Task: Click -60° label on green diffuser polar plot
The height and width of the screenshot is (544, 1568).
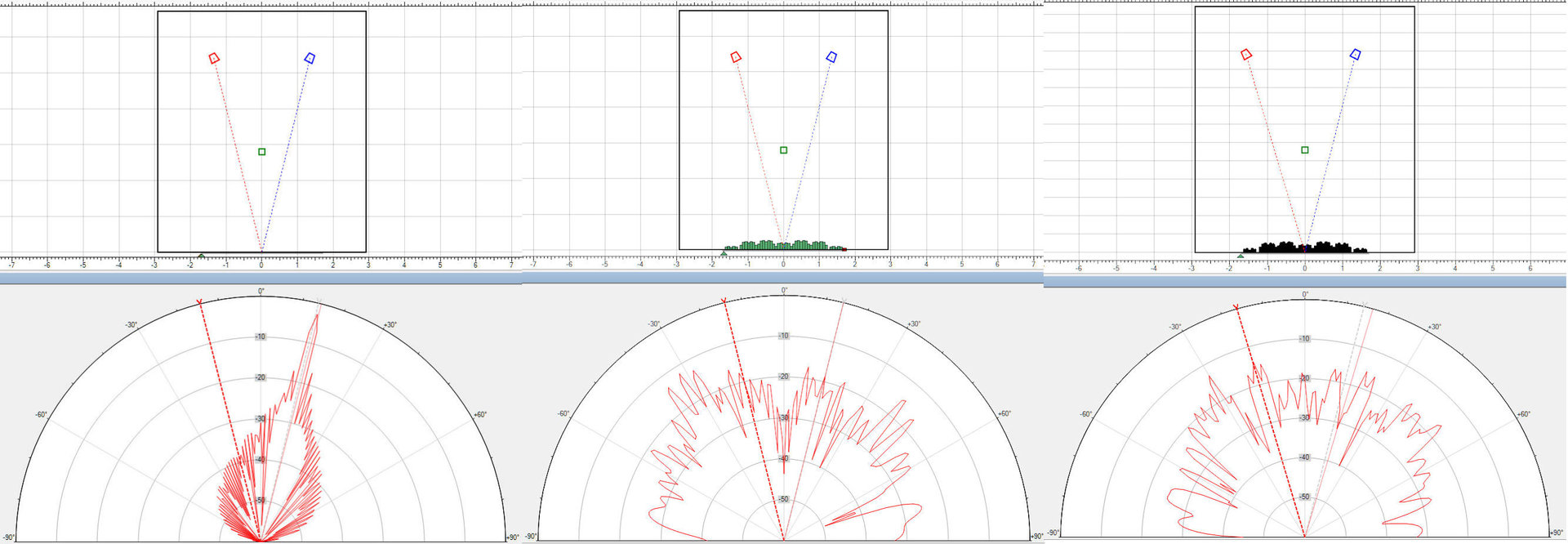Action: pos(563,414)
